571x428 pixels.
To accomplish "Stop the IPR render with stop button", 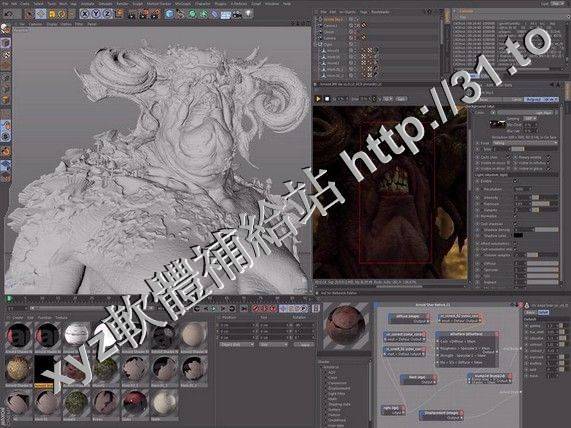I will [327, 99].
